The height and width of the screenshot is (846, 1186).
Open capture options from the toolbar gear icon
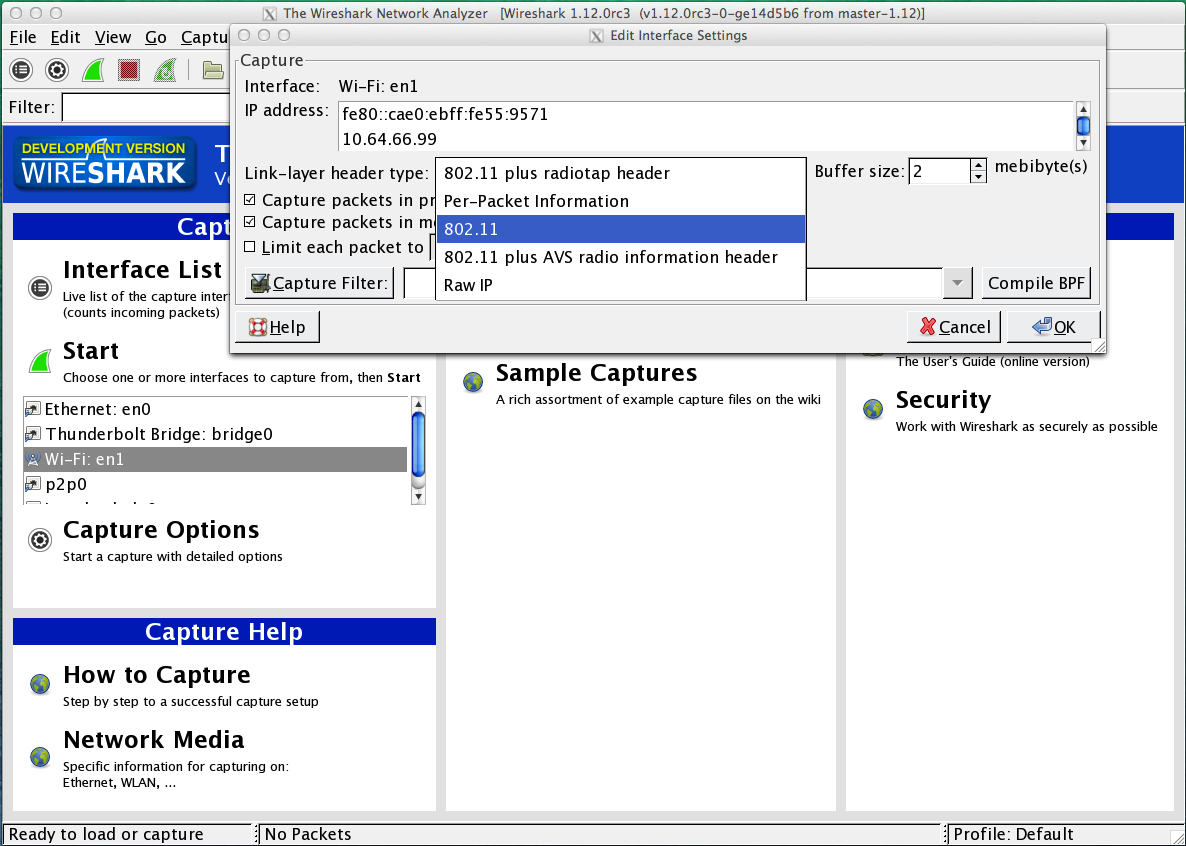[x=57, y=70]
